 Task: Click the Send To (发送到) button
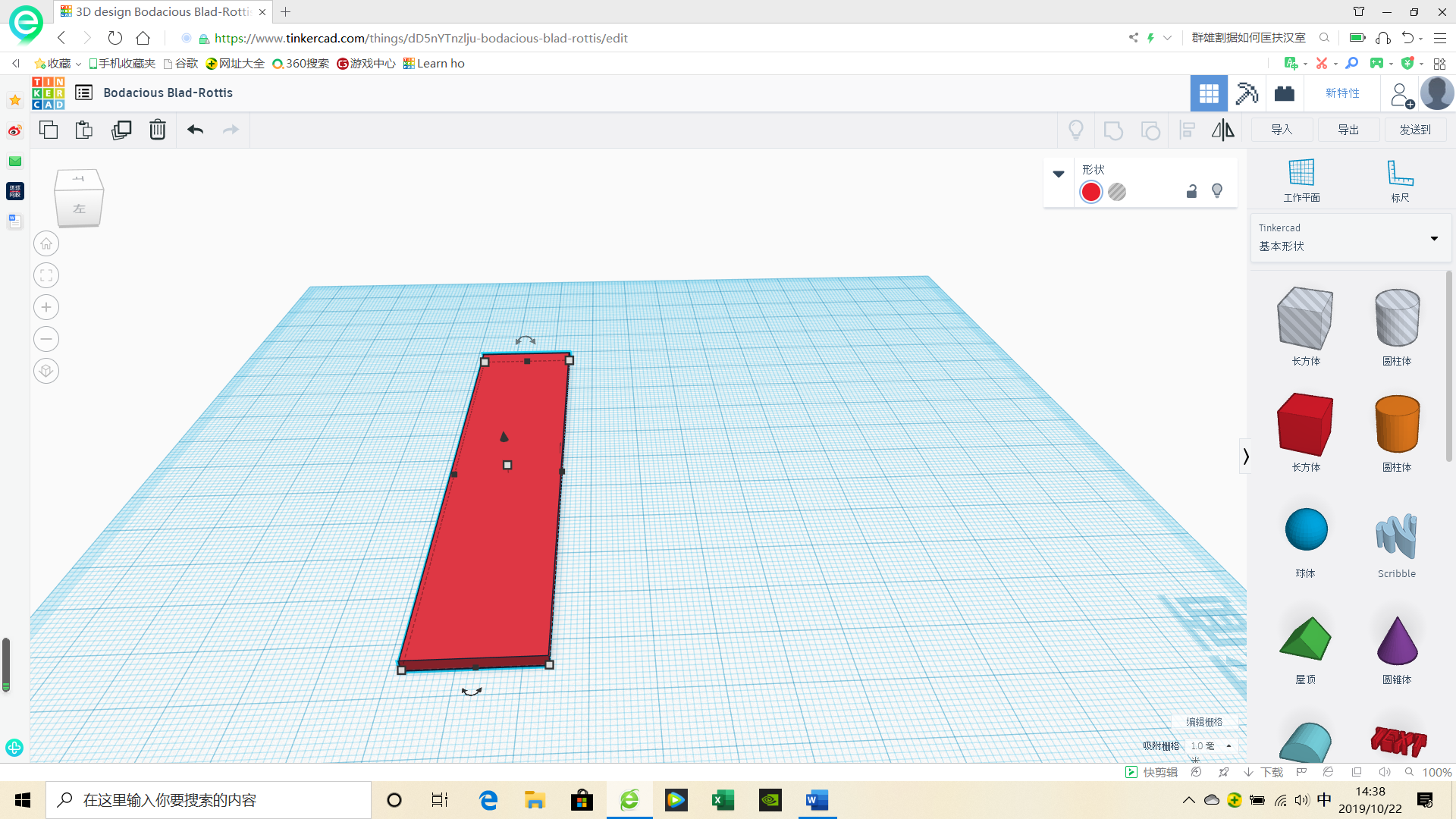tap(1415, 130)
